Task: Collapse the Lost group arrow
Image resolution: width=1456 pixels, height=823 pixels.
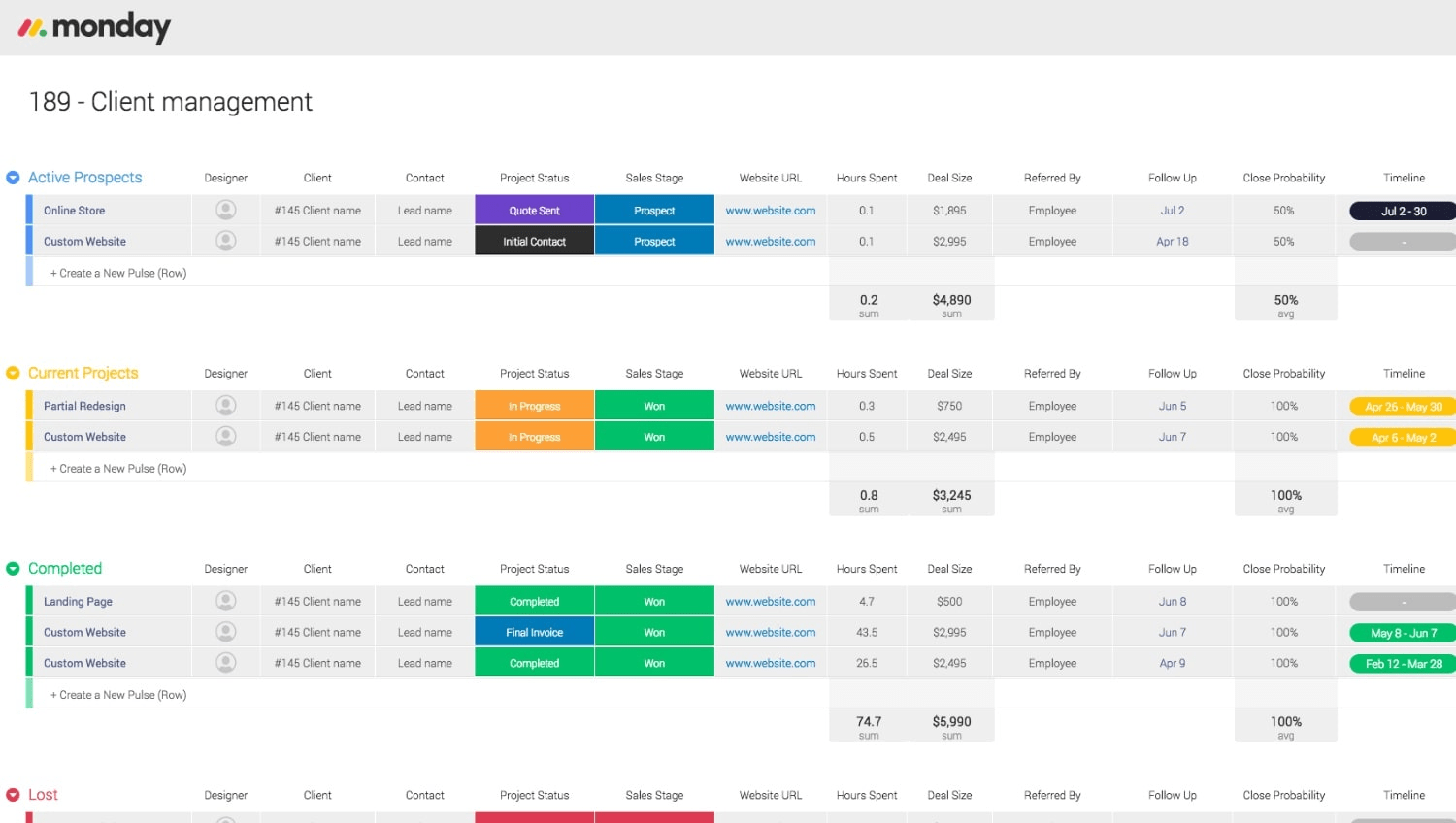Action: (13, 795)
